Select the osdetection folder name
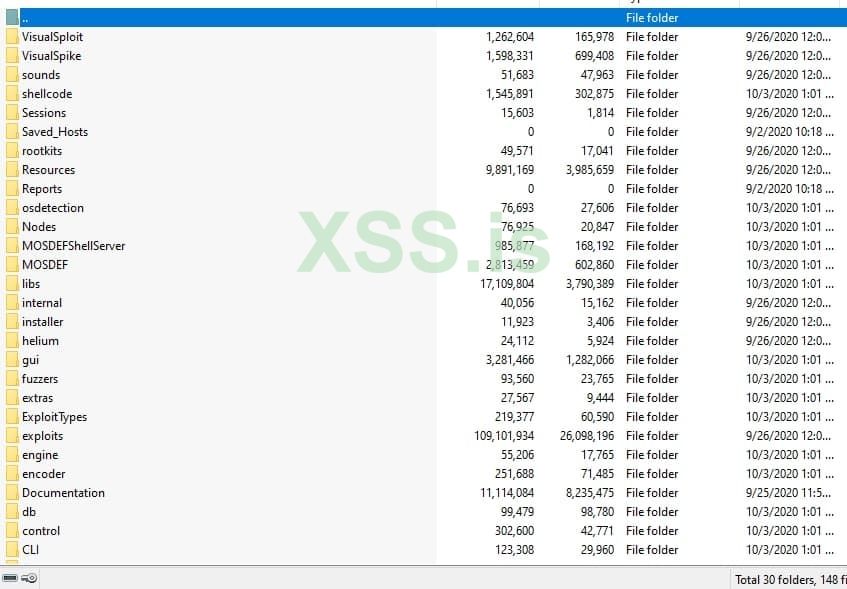The image size is (847, 589). click(53, 208)
